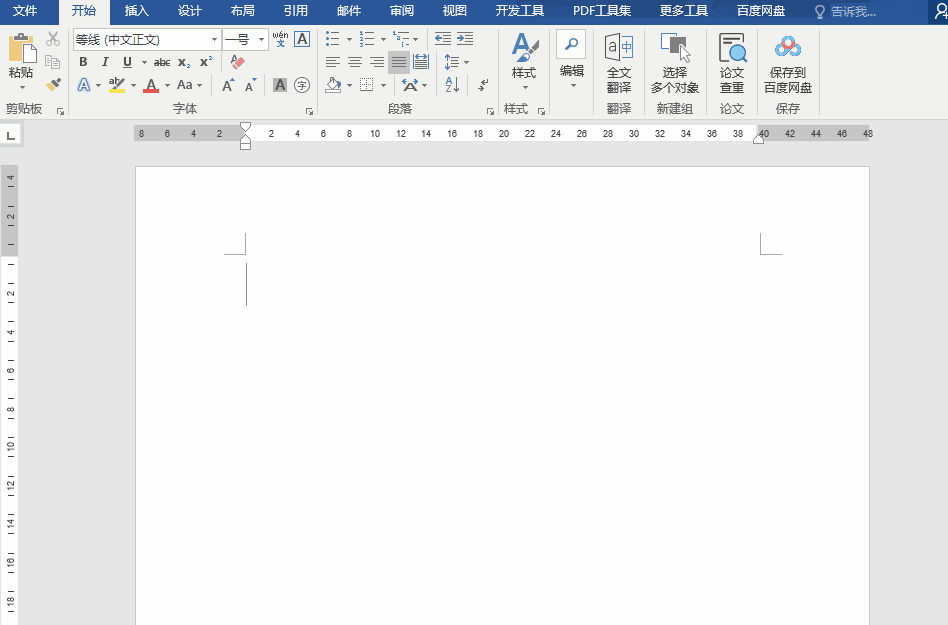The image size is (948, 625).
Task: Decrease paragraph indent
Action: pyautogui.click(x=443, y=39)
